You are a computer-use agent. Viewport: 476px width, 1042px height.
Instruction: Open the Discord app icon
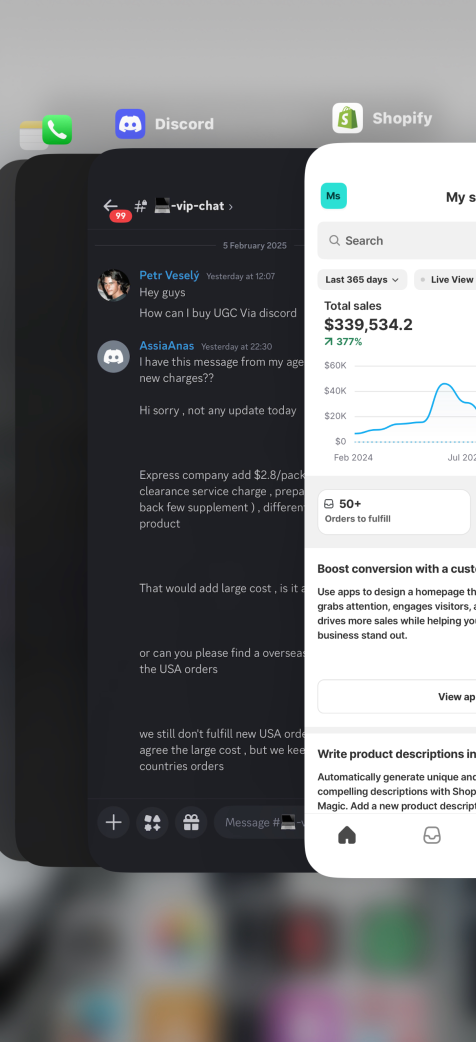coord(130,124)
